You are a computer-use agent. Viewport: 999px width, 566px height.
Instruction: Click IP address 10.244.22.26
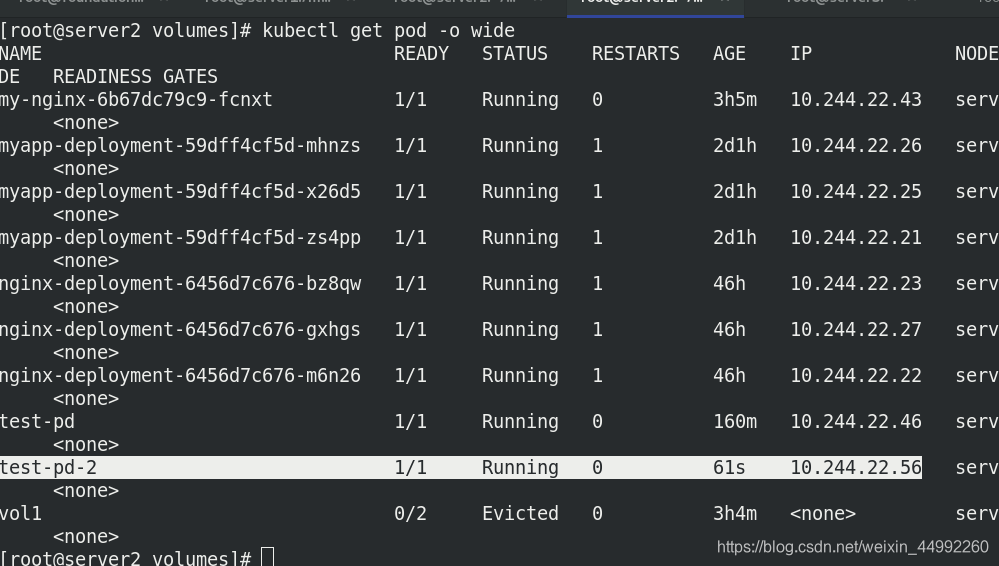[856, 145]
